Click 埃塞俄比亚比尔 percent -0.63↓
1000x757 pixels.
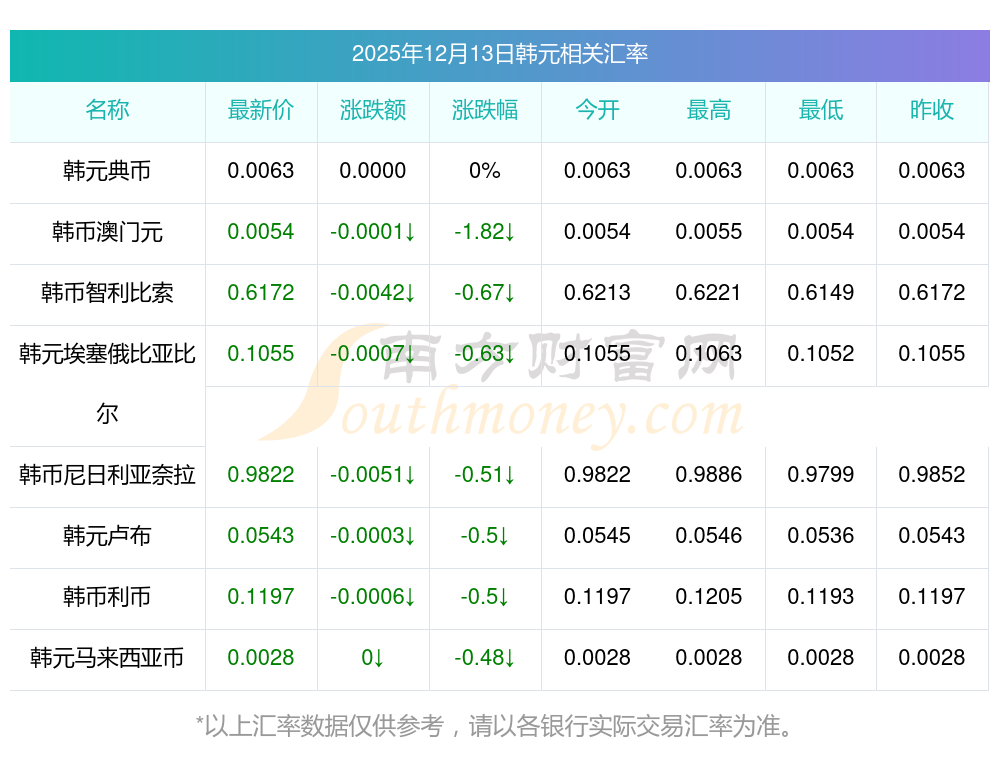click(x=485, y=353)
